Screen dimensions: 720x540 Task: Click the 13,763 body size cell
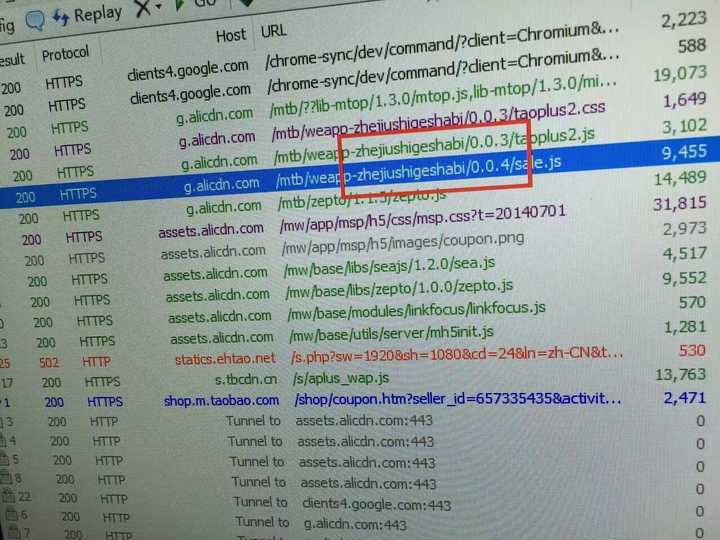pos(681,375)
